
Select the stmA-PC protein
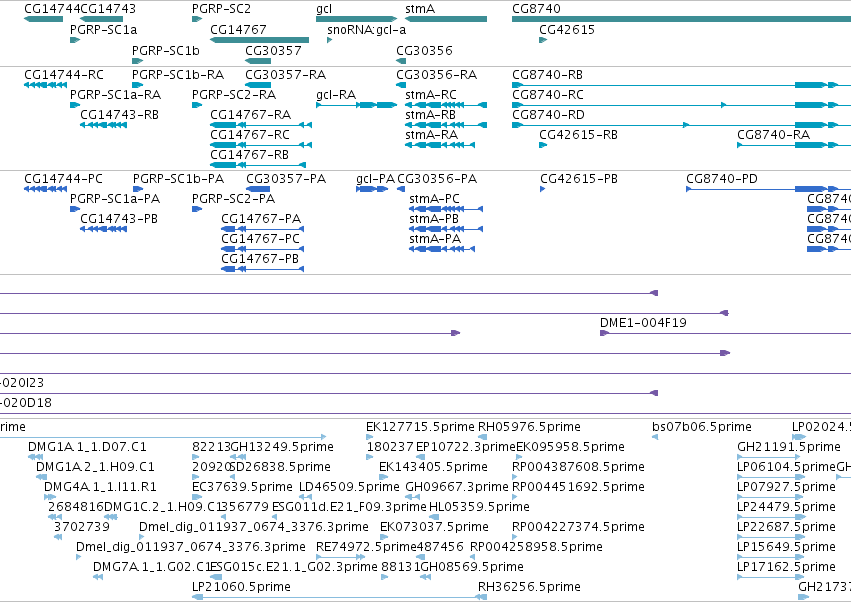point(446,209)
